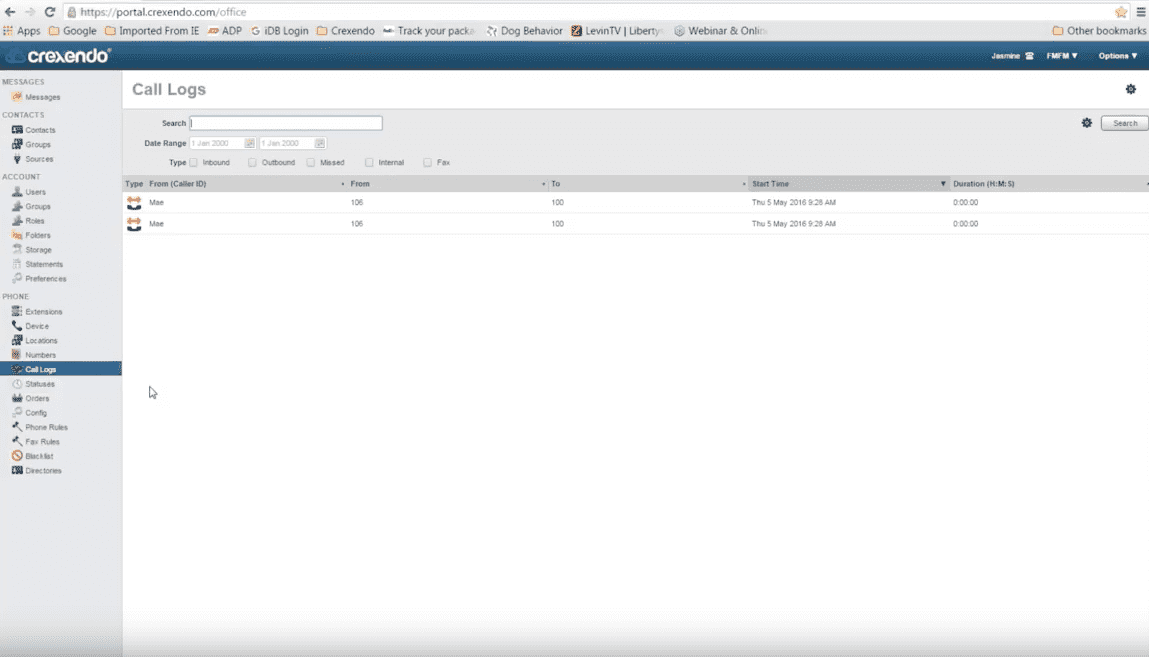Open Folders in the sidebar
Image resolution: width=1149 pixels, height=657 pixels.
pos(37,235)
